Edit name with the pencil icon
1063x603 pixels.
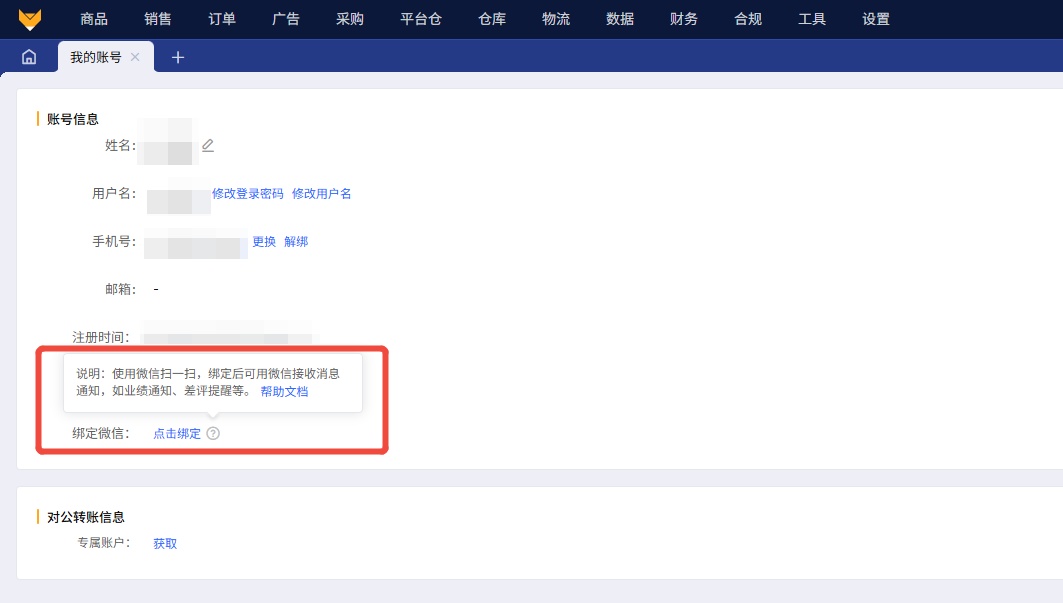point(208,145)
